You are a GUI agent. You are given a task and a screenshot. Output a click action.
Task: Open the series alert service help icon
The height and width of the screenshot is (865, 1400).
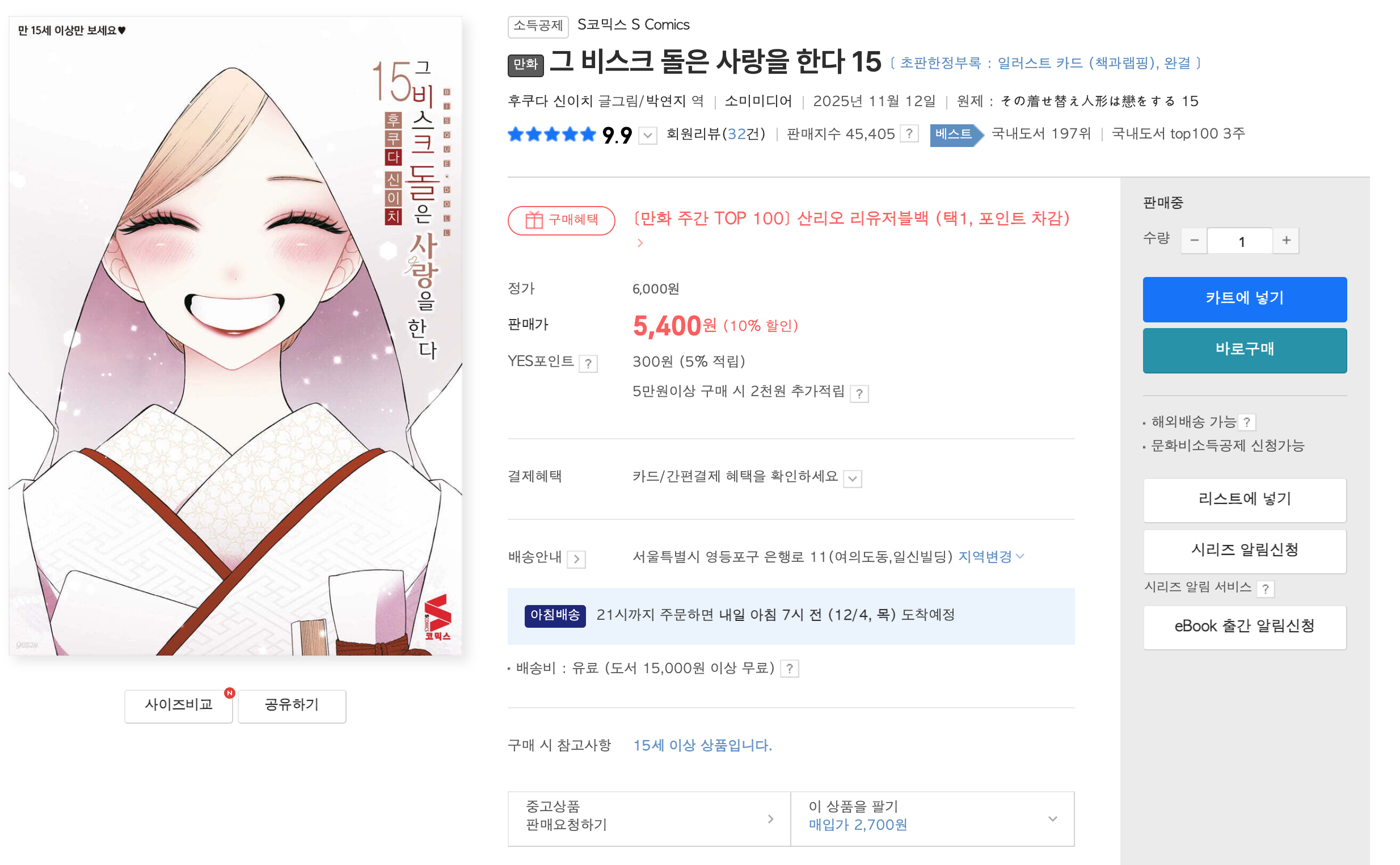click(x=1265, y=588)
